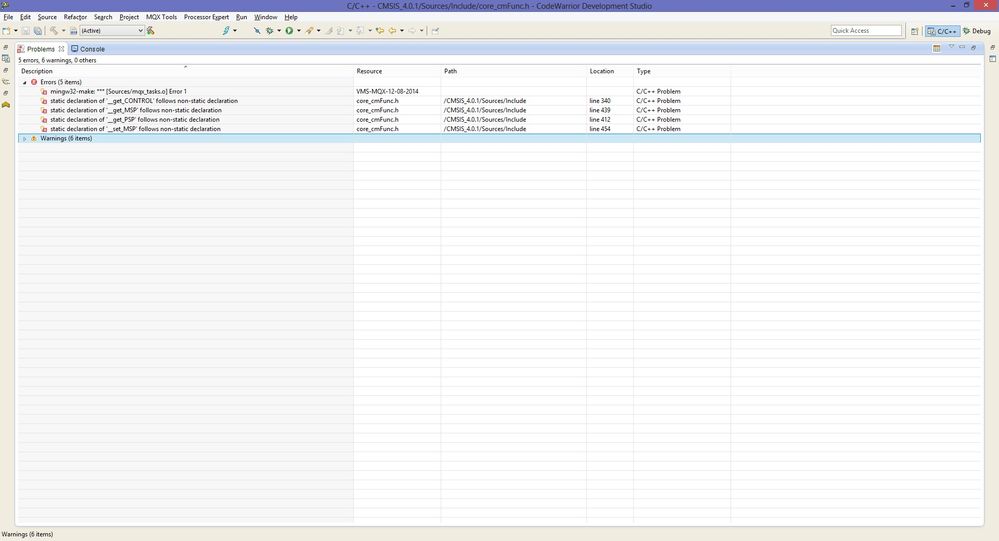Click the External Tools toolbar icon
The width and height of the screenshot is (999, 541).
(309, 31)
